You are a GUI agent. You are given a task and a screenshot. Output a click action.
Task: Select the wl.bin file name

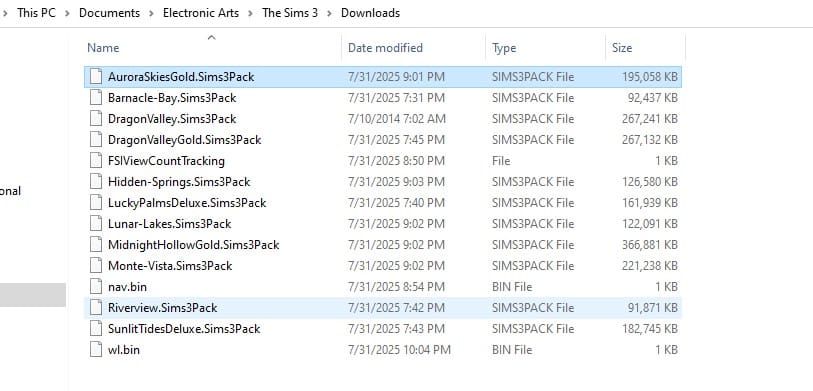click(124, 350)
